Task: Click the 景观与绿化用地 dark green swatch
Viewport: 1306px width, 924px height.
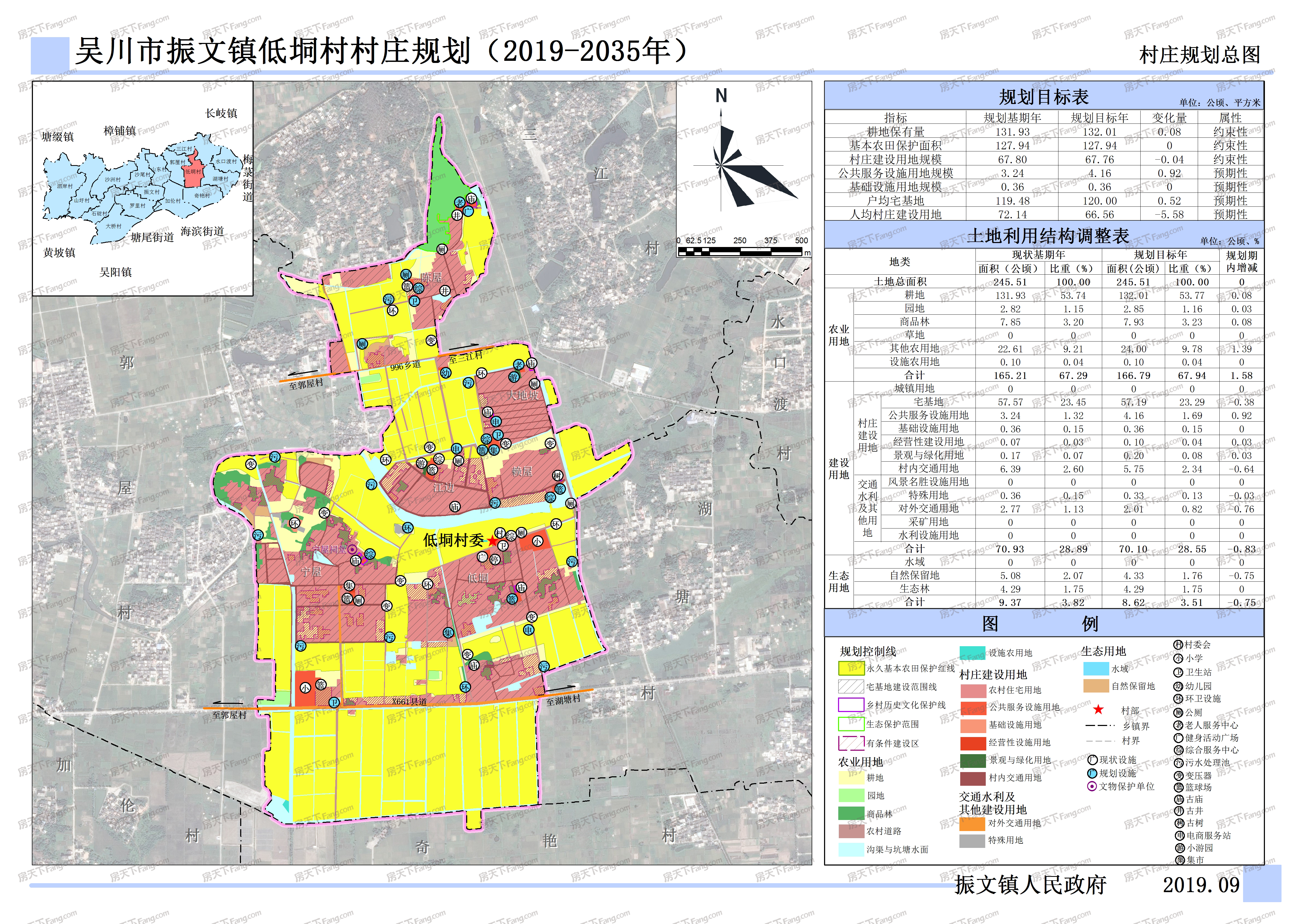Action: coord(973,761)
